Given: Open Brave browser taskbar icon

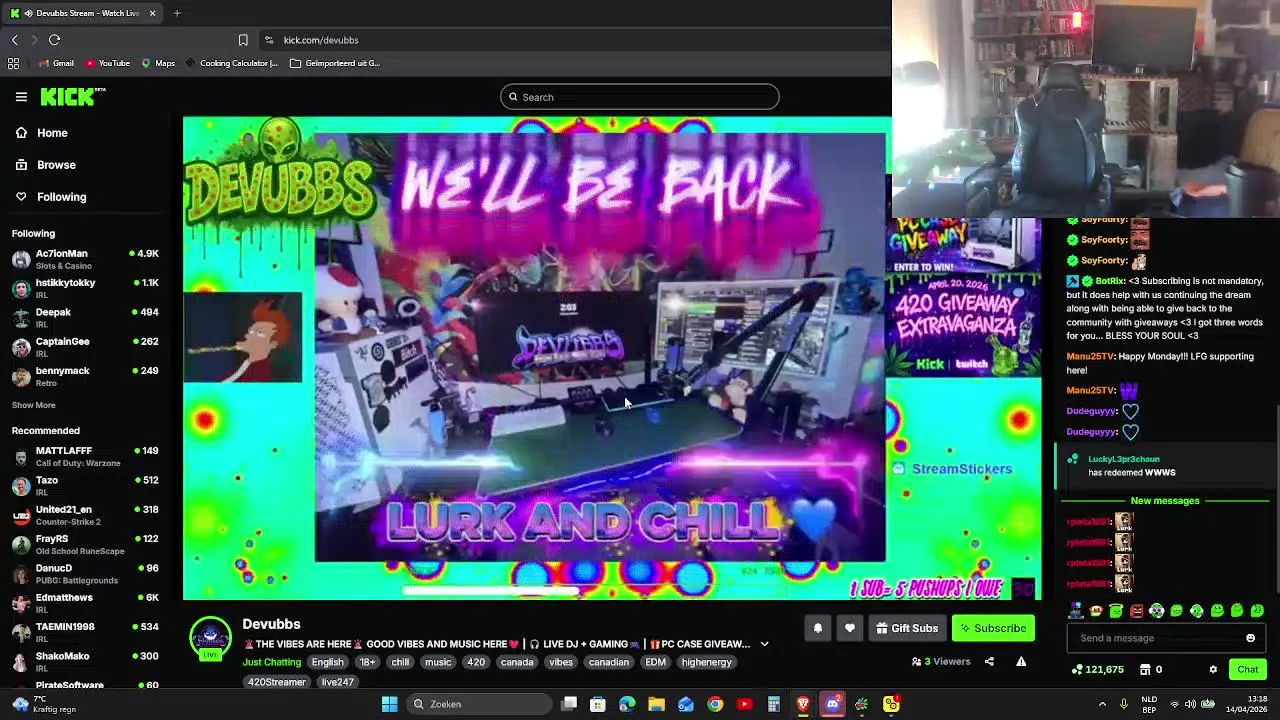Looking at the screenshot, I should 803,704.
